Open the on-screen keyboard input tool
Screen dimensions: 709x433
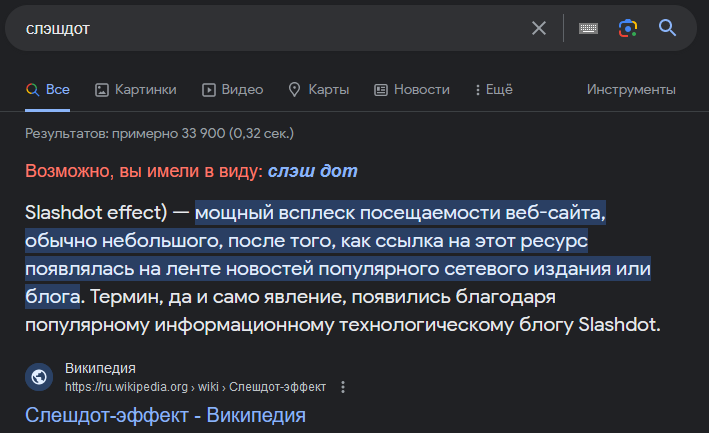[588, 28]
